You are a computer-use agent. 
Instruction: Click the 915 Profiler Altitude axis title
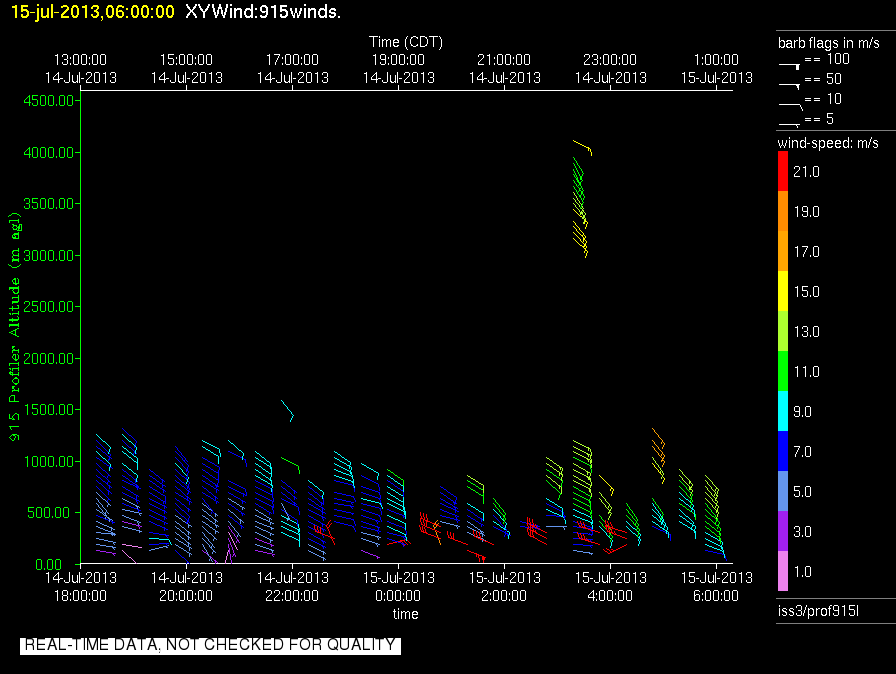14,326
